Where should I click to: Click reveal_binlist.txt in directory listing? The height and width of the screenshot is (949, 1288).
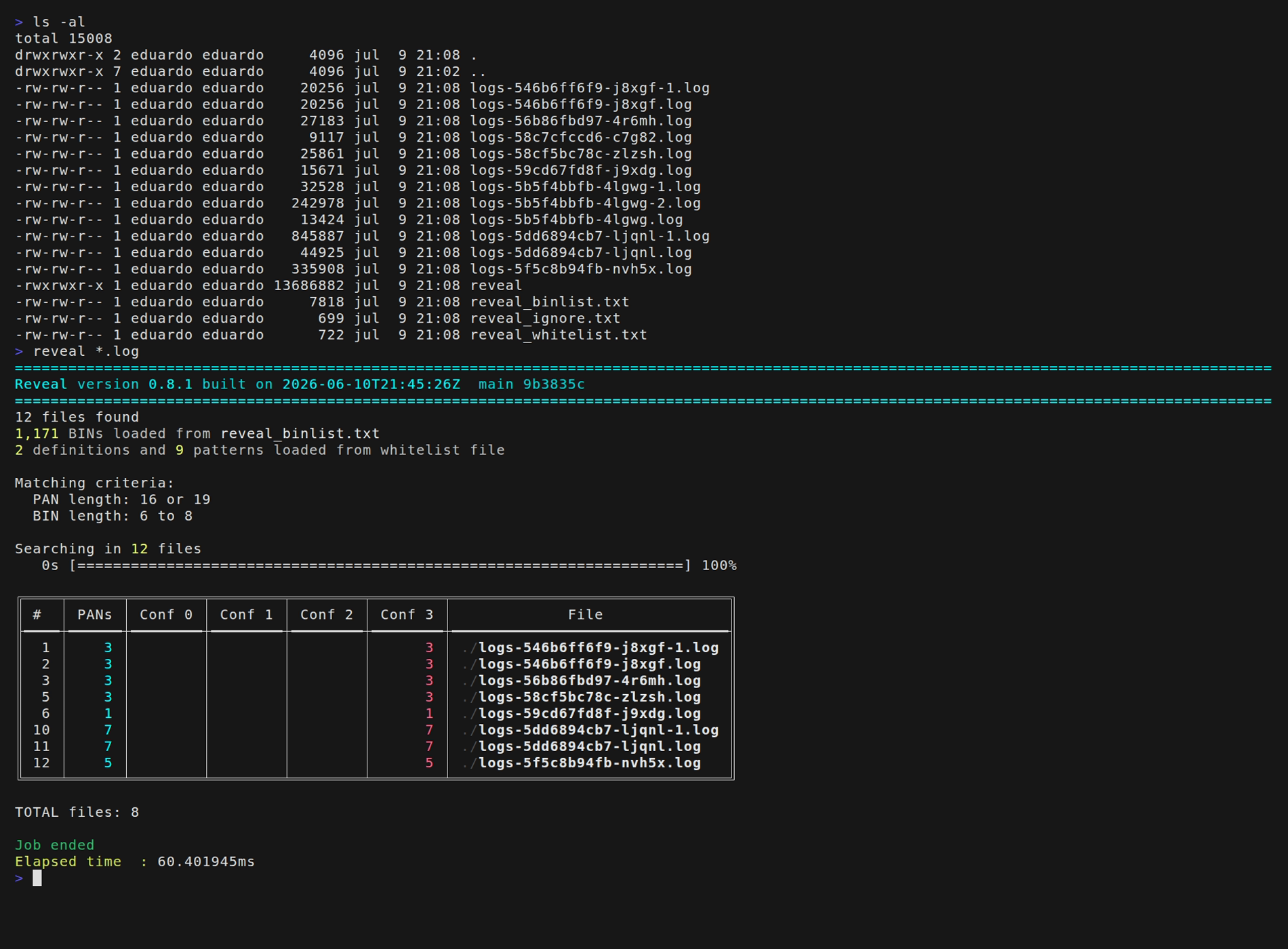[x=550, y=302]
